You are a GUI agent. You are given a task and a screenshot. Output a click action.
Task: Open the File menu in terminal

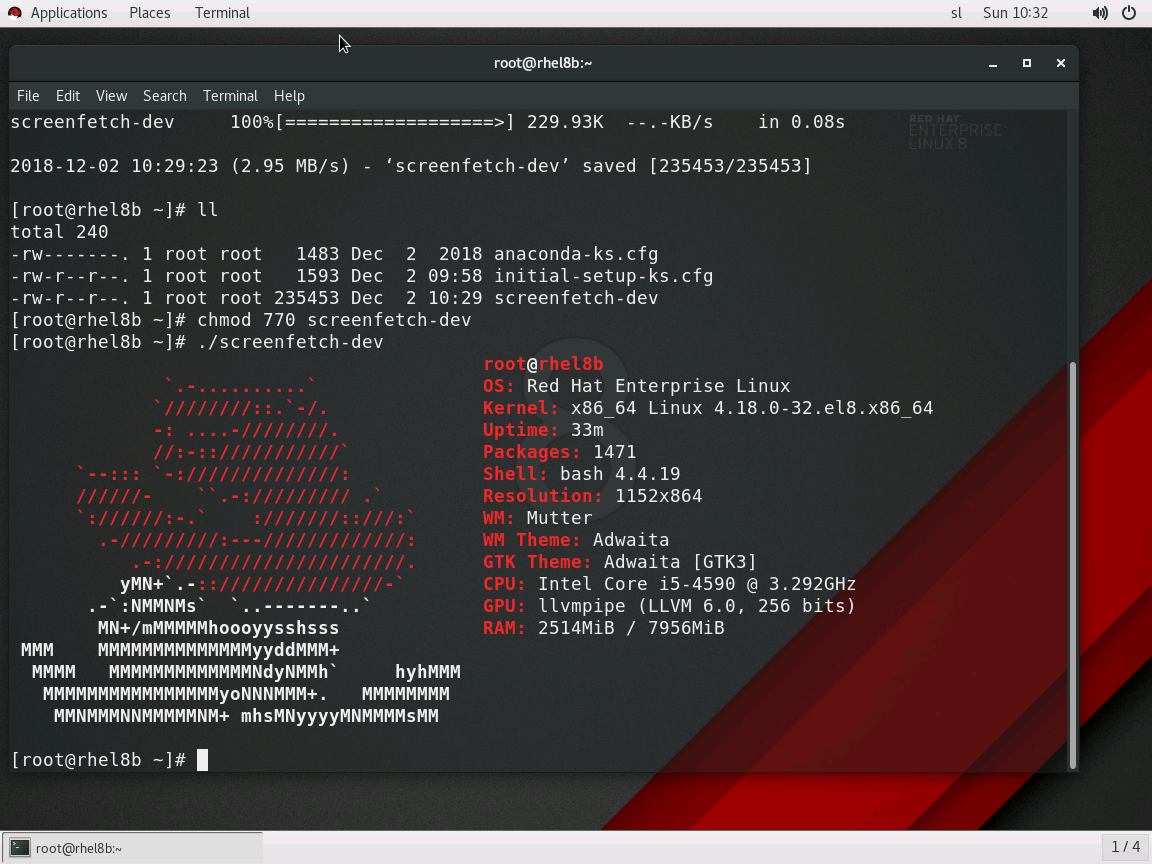(28, 96)
